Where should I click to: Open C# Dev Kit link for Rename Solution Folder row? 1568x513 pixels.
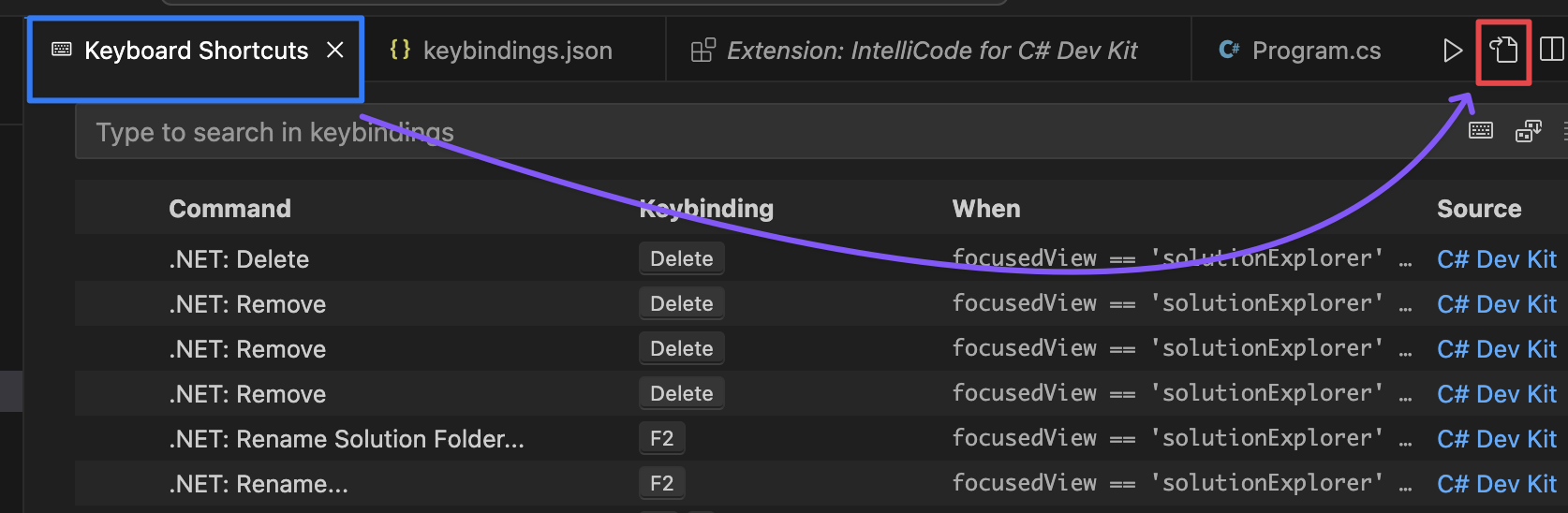[x=1497, y=439]
